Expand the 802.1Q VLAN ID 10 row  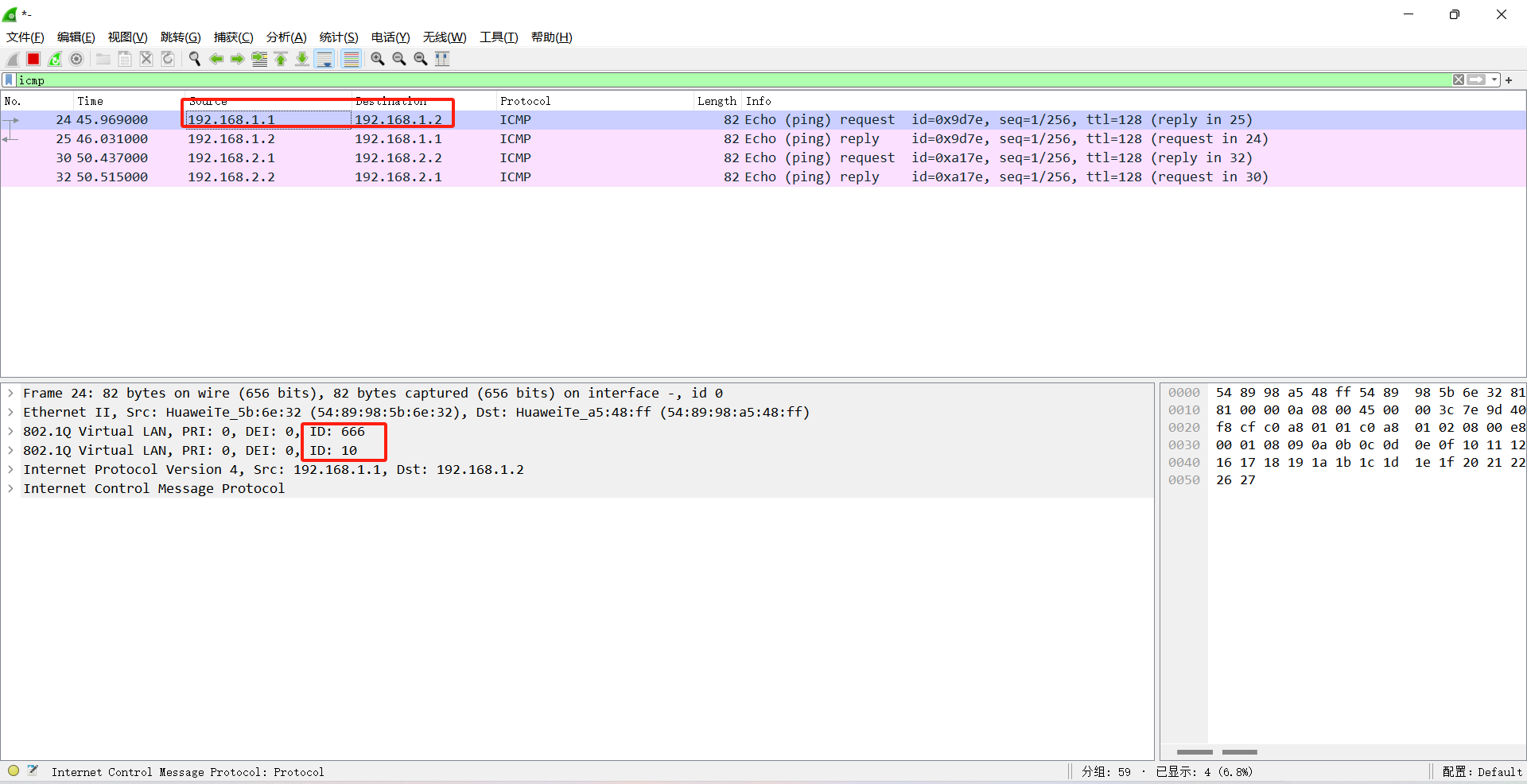(x=10, y=450)
